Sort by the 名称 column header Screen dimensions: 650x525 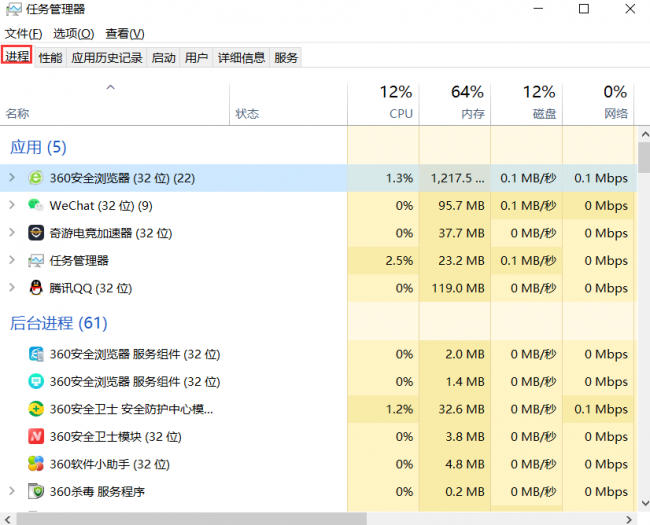pos(115,104)
